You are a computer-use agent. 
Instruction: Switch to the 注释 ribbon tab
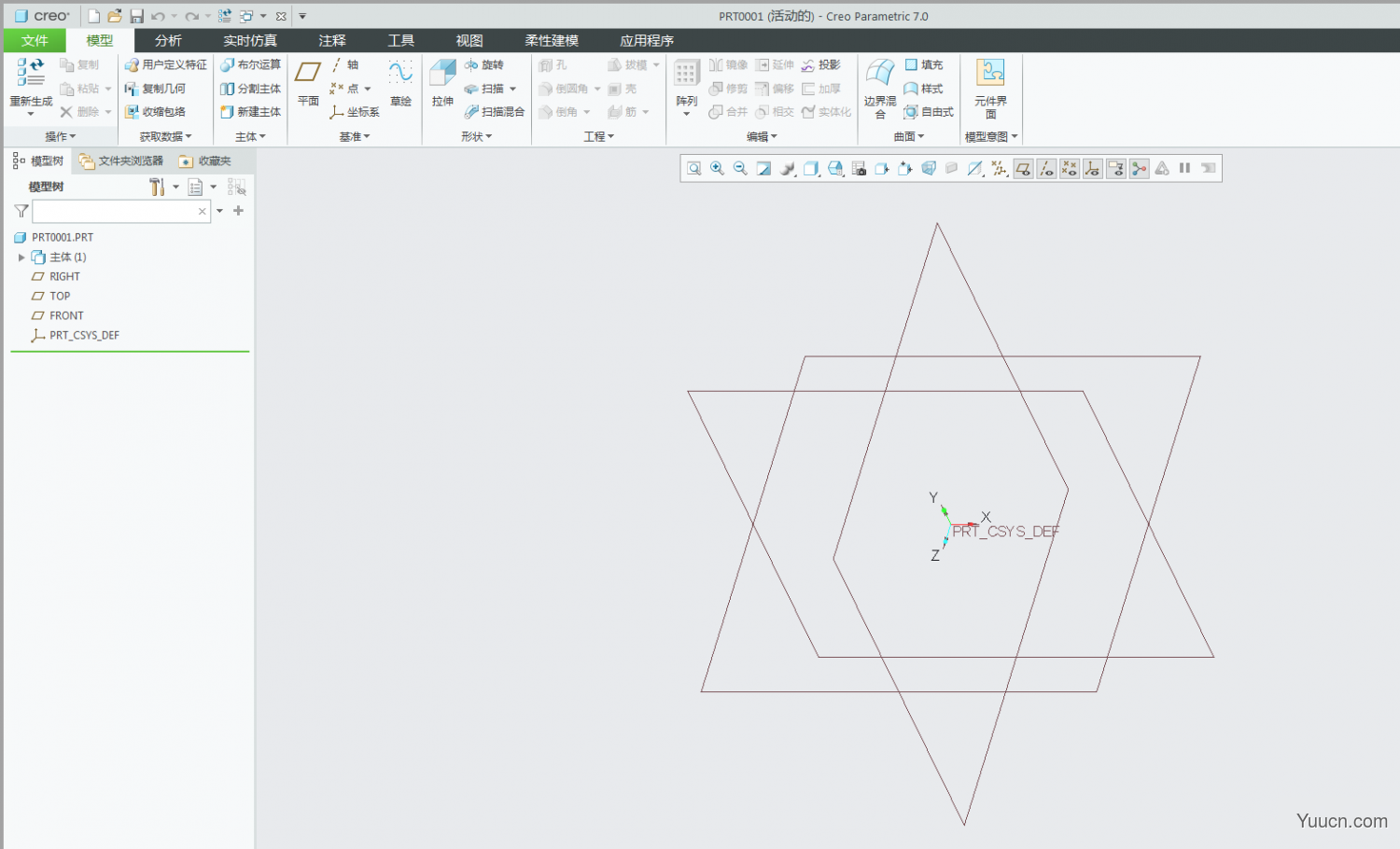click(332, 40)
